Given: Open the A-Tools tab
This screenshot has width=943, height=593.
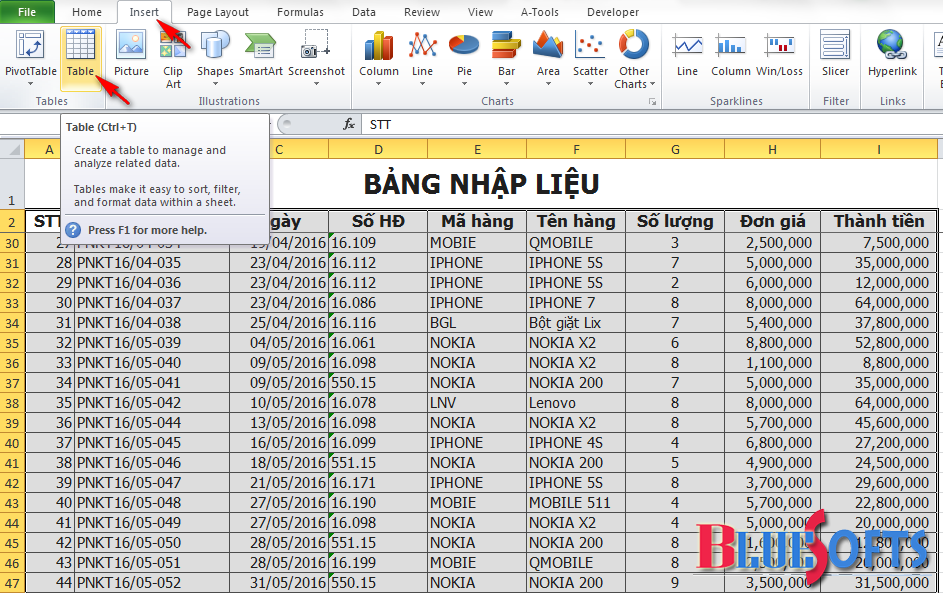Looking at the screenshot, I should point(539,12).
